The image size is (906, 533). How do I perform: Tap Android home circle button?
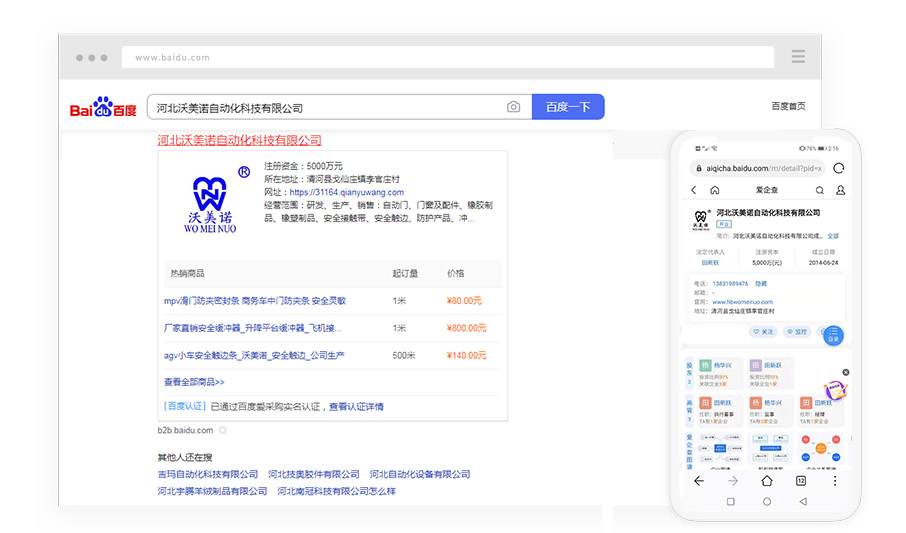point(767,502)
